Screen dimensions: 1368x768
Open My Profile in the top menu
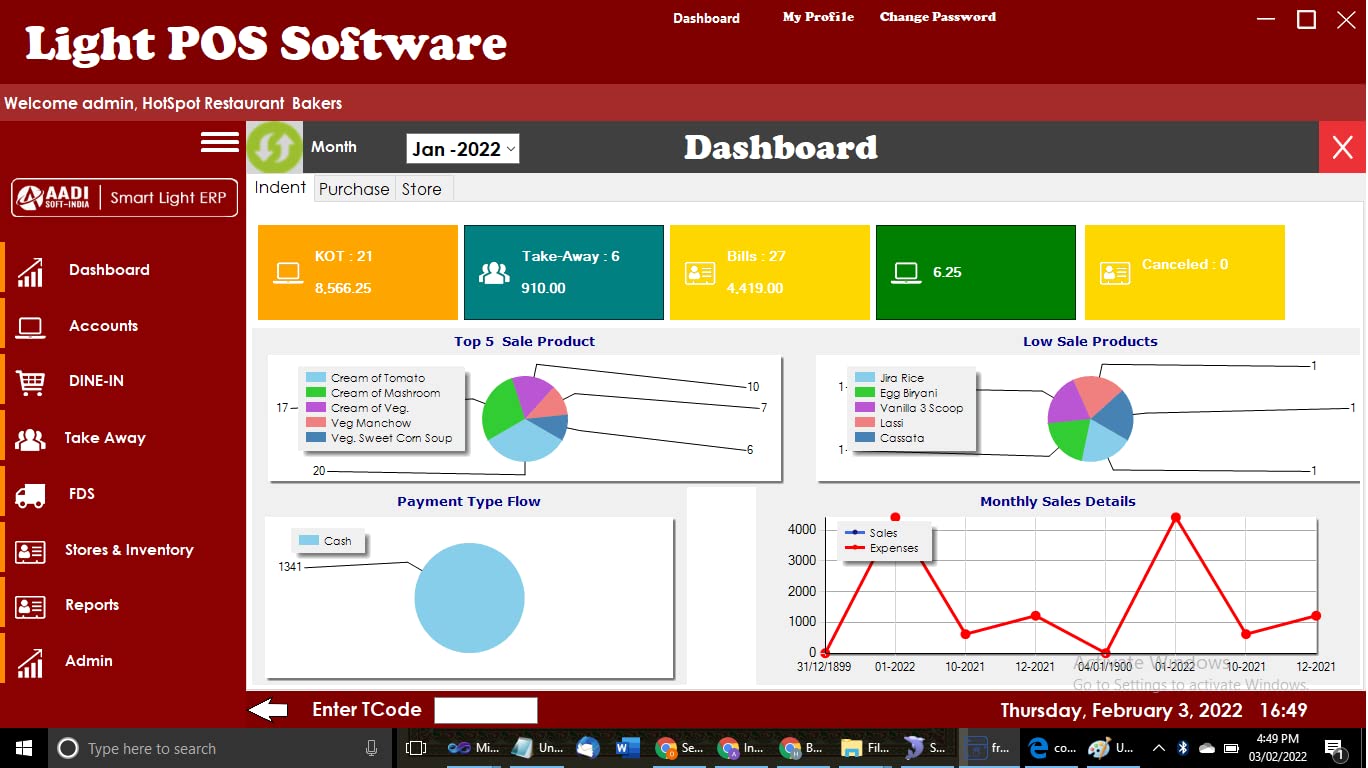click(x=818, y=17)
